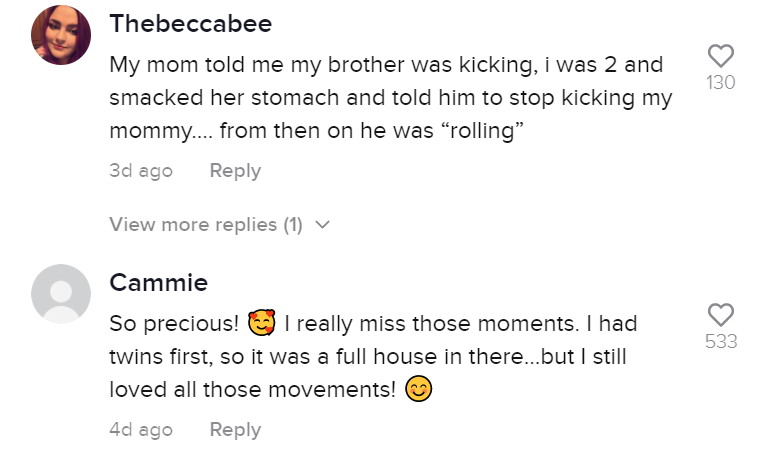The height and width of the screenshot is (460, 775).
Task: Visit the Cammie username link
Action: click(158, 283)
